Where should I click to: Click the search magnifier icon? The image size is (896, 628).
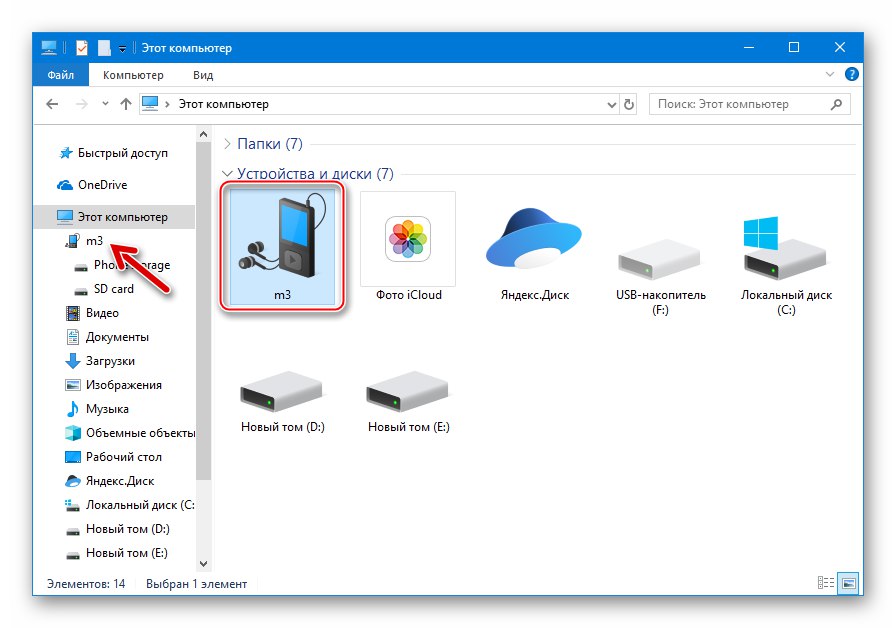pos(836,104)
